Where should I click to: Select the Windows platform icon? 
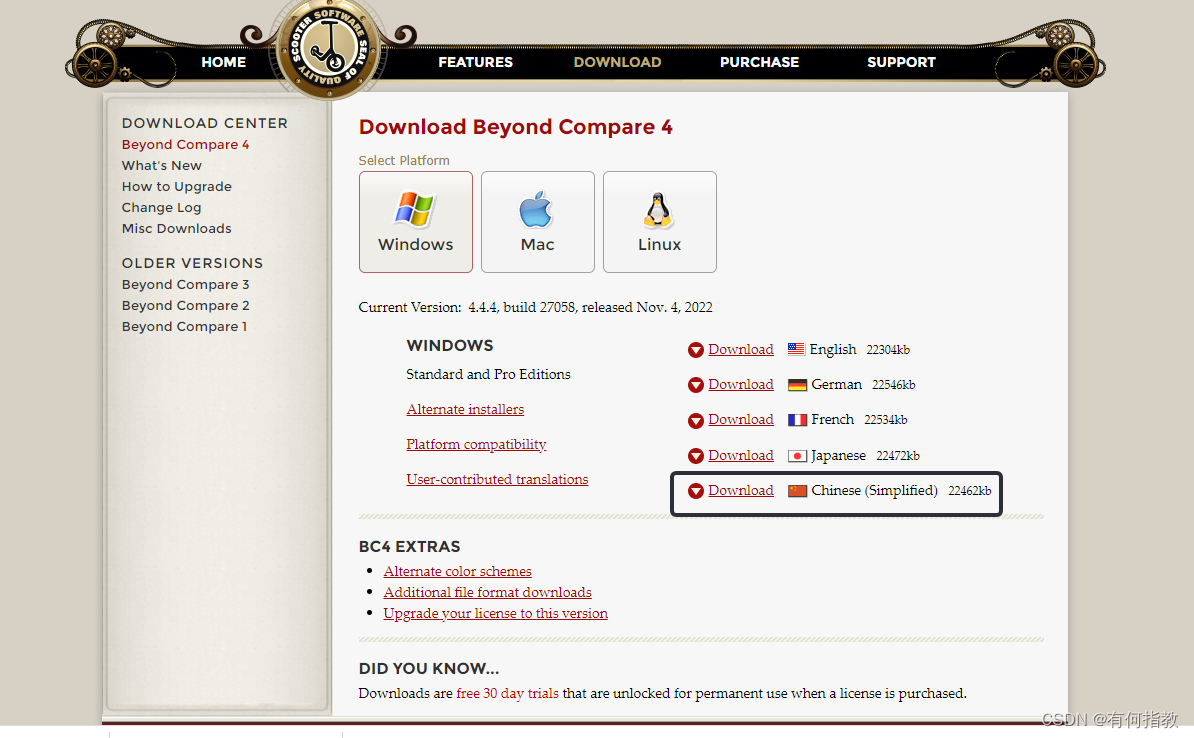(x=415, y=210)
